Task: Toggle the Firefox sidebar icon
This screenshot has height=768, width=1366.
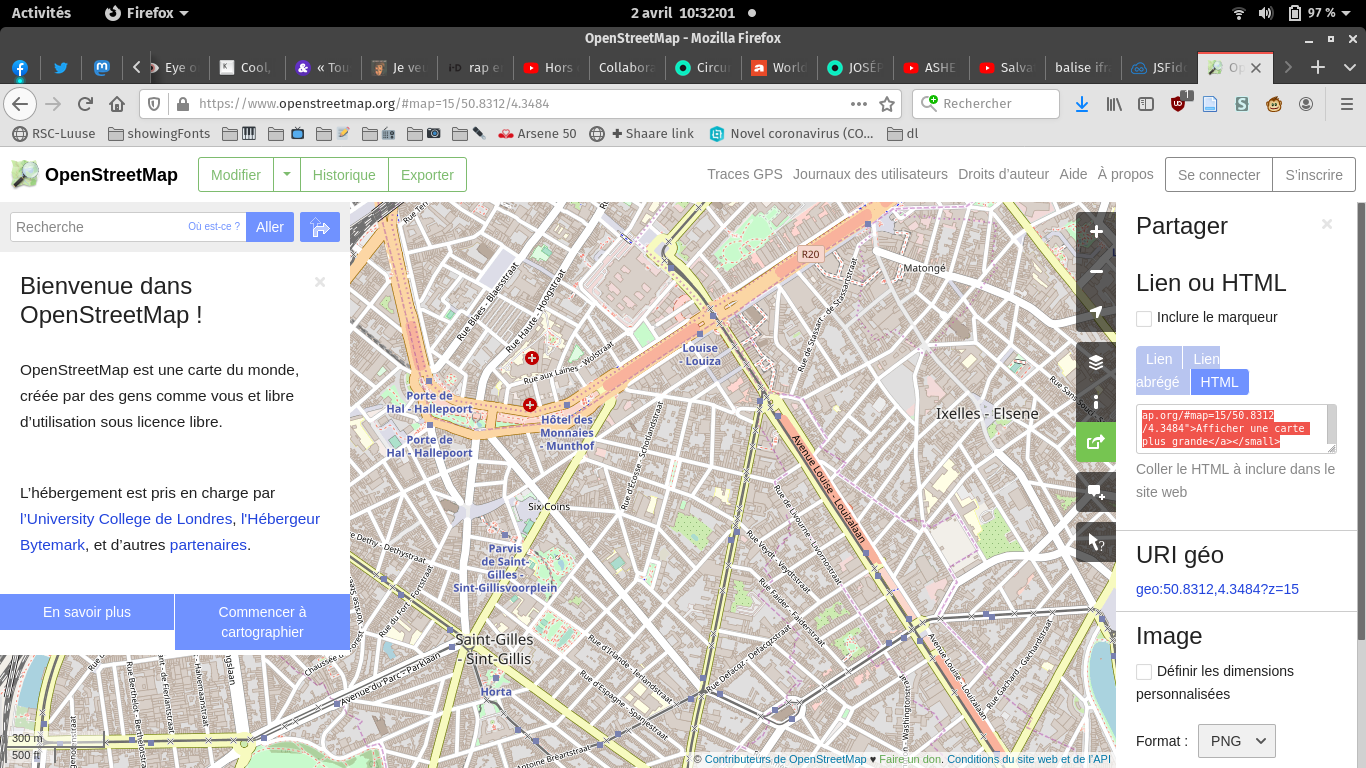Action: pos(1146,104)
